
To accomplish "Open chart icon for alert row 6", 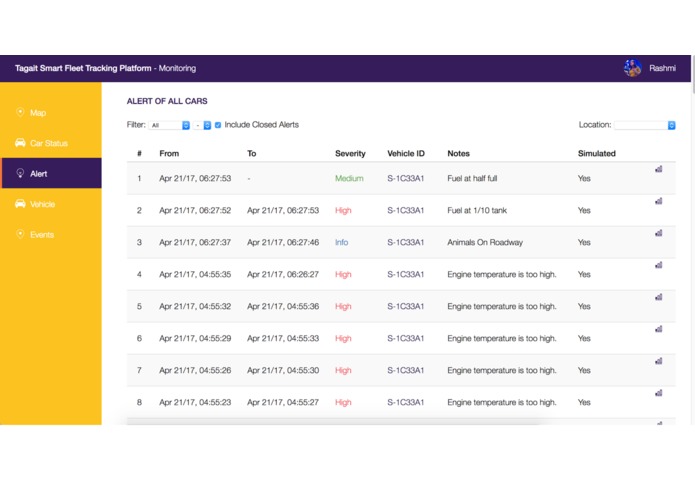I will click(659, 329).
